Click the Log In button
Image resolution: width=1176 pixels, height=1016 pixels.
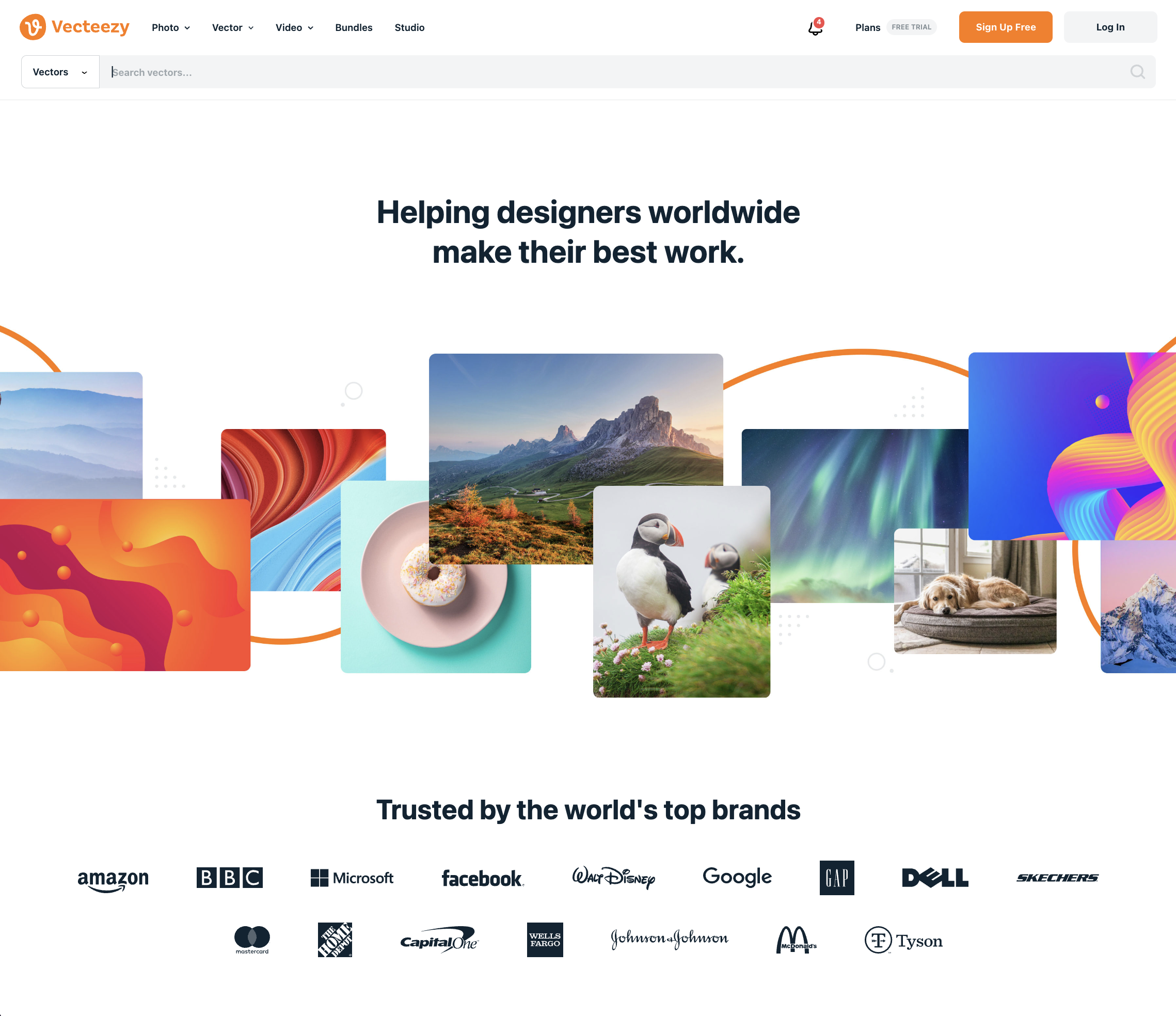(x=1109, y=27)
